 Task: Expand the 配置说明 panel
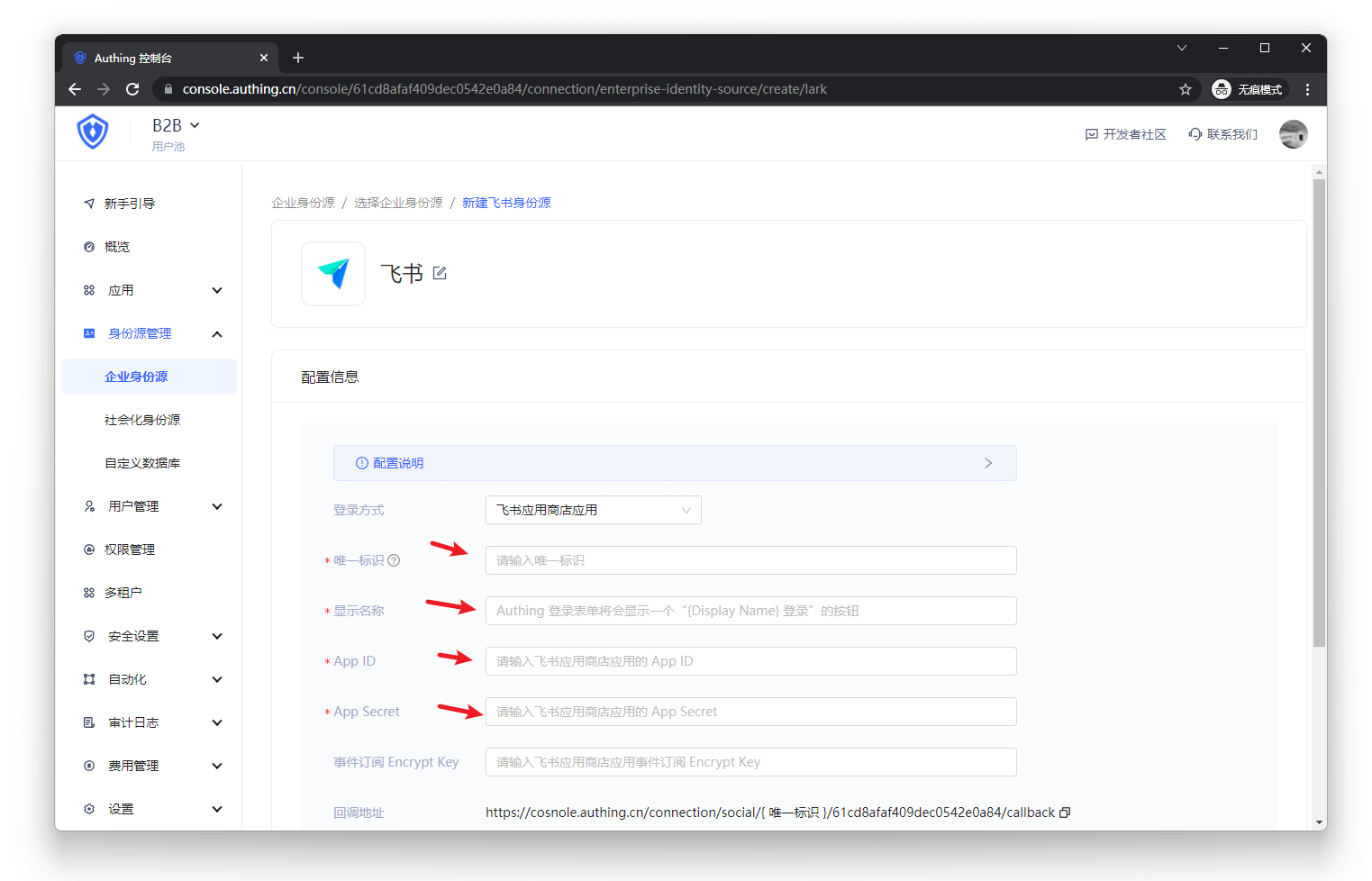click(675, 463)
